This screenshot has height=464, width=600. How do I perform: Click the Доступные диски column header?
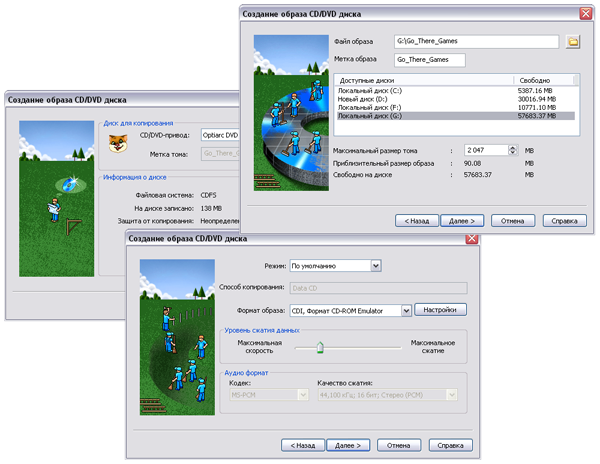(x=424, y=80)
